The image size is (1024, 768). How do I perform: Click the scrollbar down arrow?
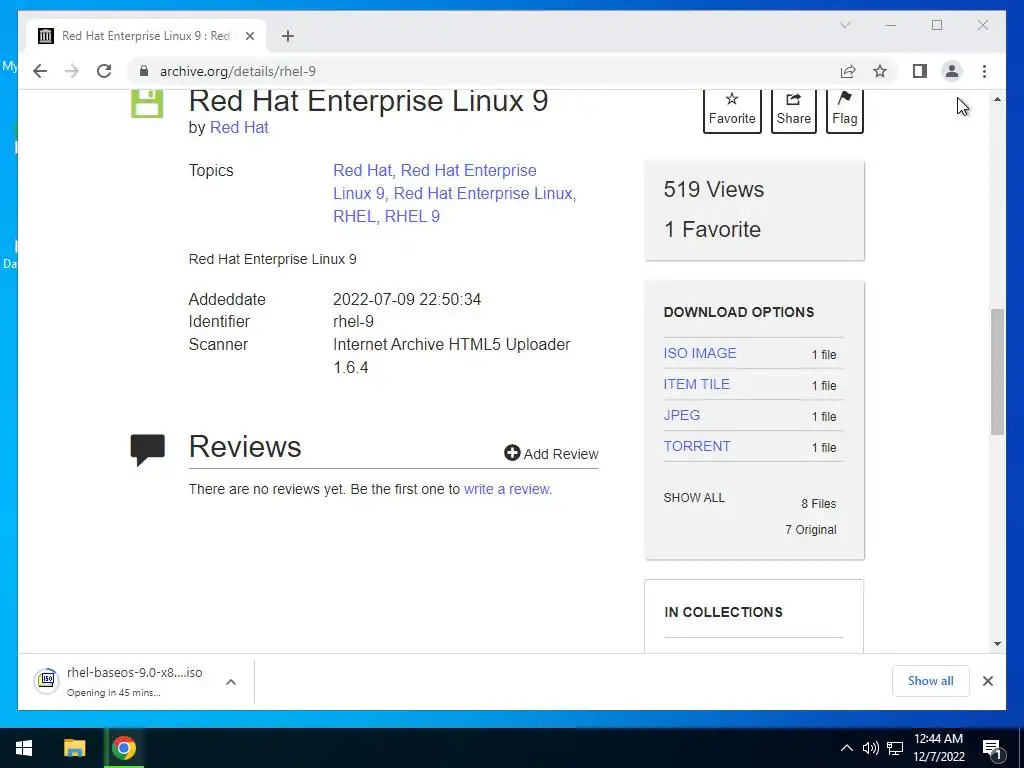pyautogui.click(x=997, y=644)
